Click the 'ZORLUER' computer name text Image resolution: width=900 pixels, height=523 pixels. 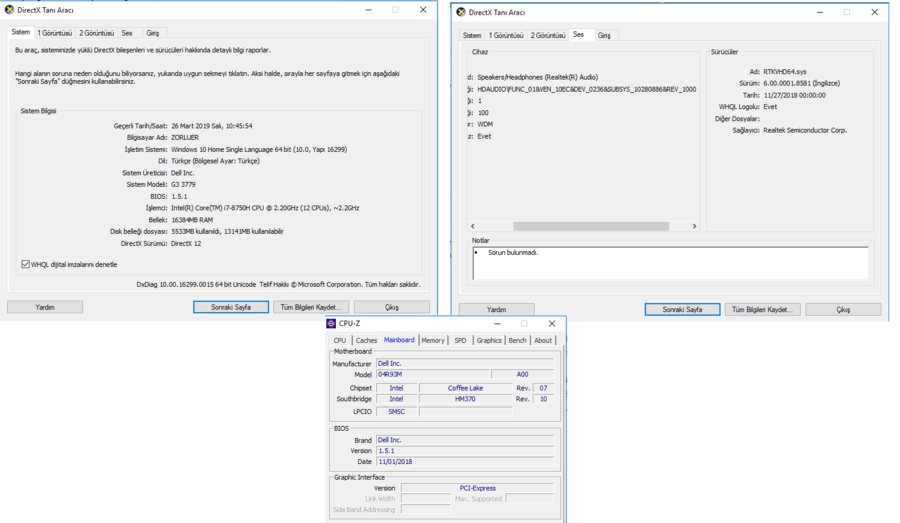(x=185, y=137)
